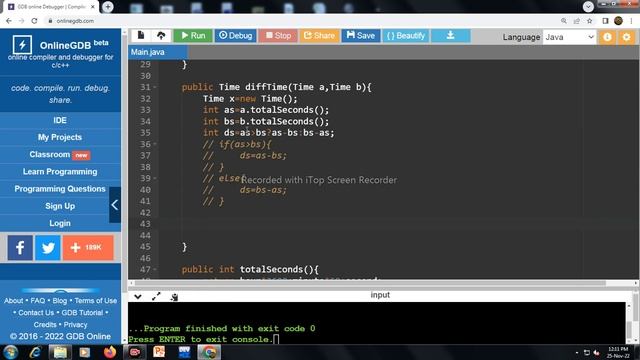Open PowerPoint from the taskbar
Image resolution: width=640 pixels, height=360 pixels.
[159, 352]
